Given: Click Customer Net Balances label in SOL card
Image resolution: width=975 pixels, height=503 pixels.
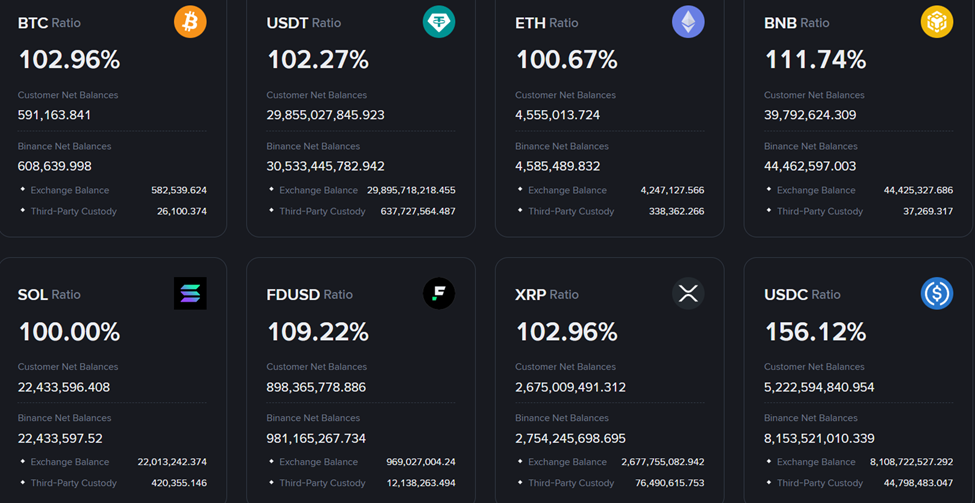Looking at the screenshot, I should point(68,367).
